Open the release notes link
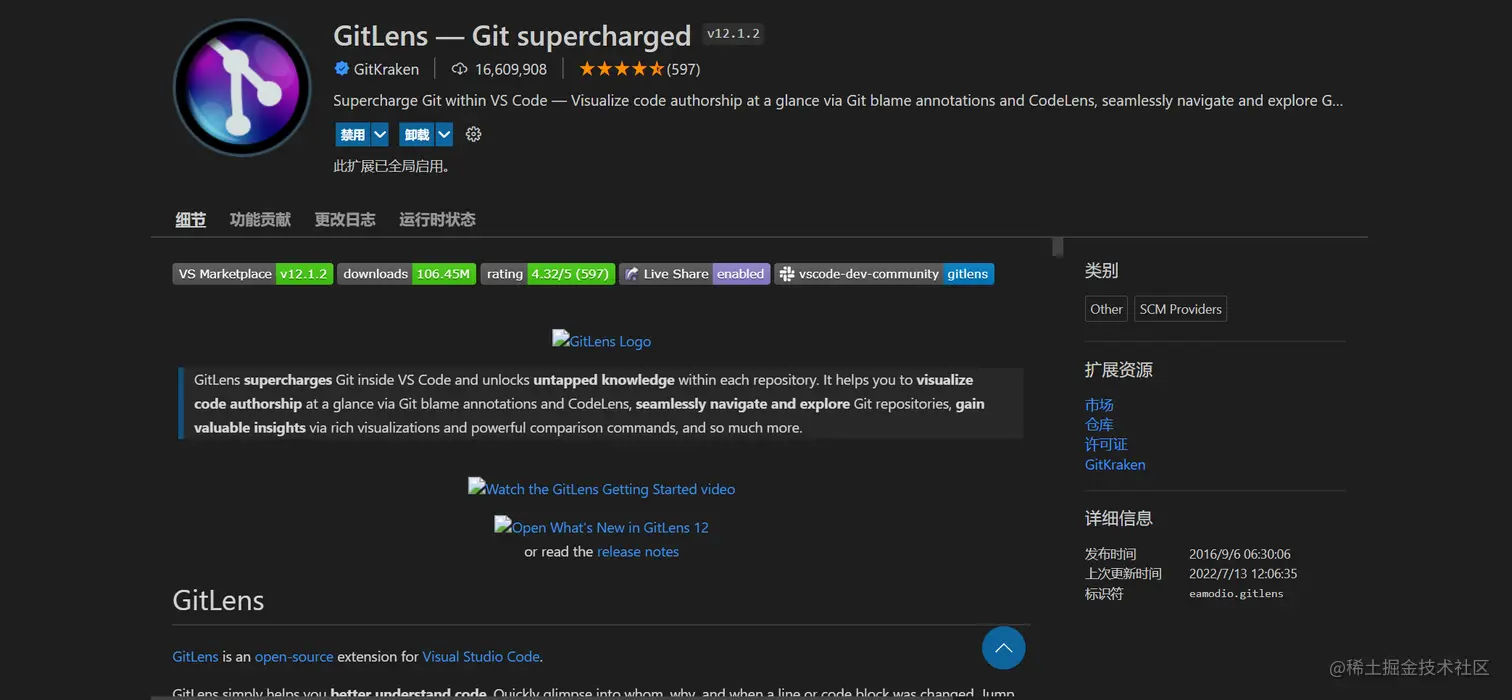1512x700 pixels. click(638, 552)
